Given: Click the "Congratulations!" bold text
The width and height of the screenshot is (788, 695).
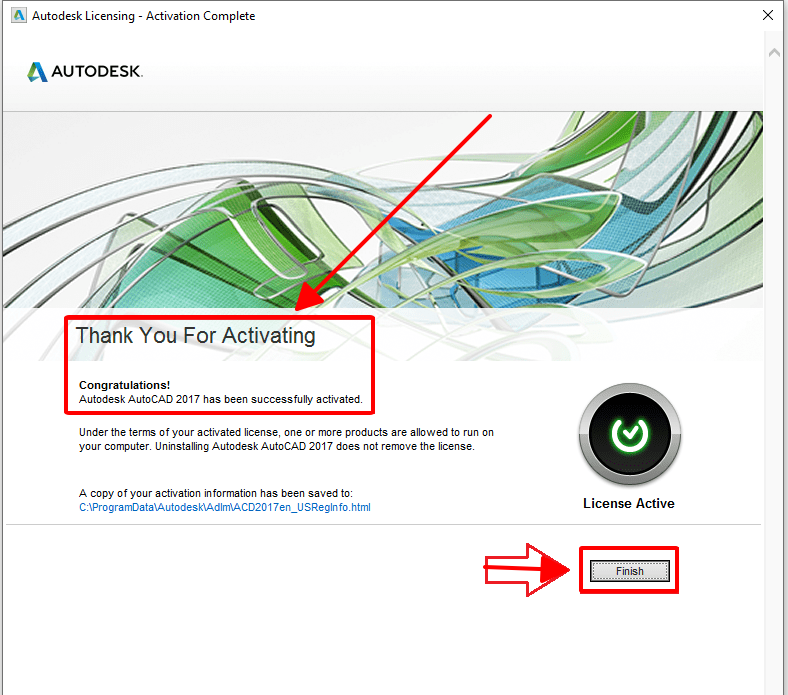Looking at the screenshot, I should [125, 384].
